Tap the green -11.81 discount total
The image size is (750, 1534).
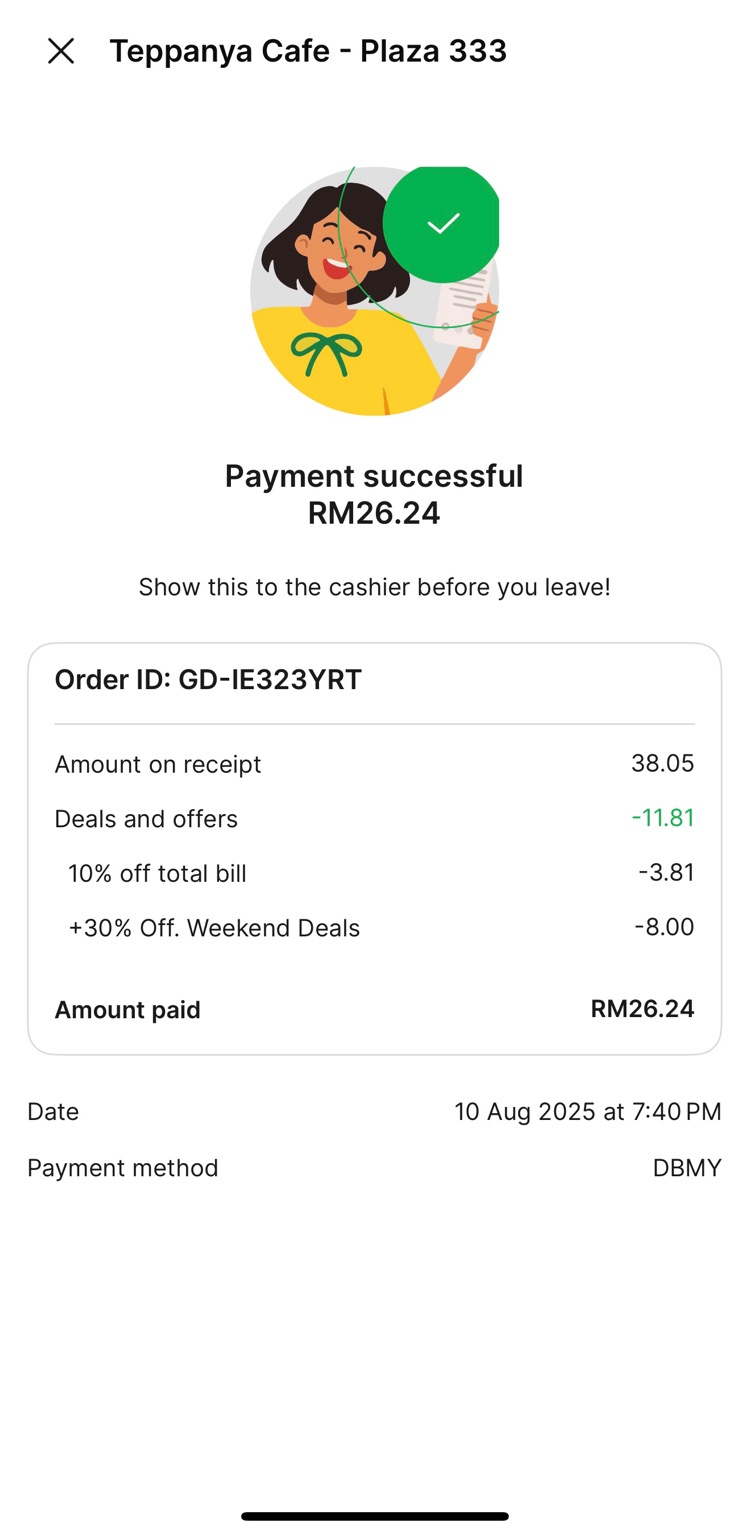click(662, 818)
